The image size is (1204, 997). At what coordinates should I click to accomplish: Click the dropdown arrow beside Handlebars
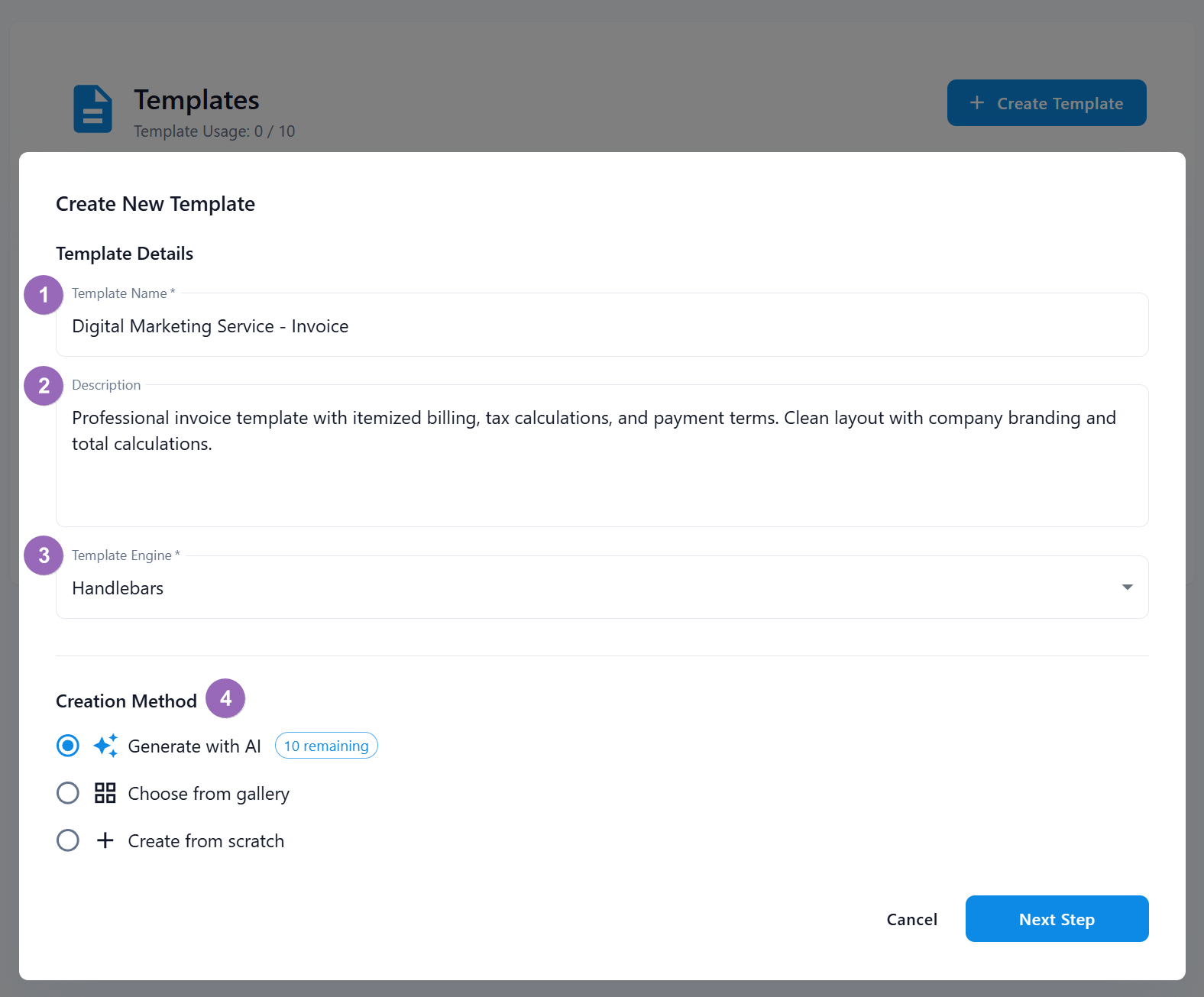1126,588
